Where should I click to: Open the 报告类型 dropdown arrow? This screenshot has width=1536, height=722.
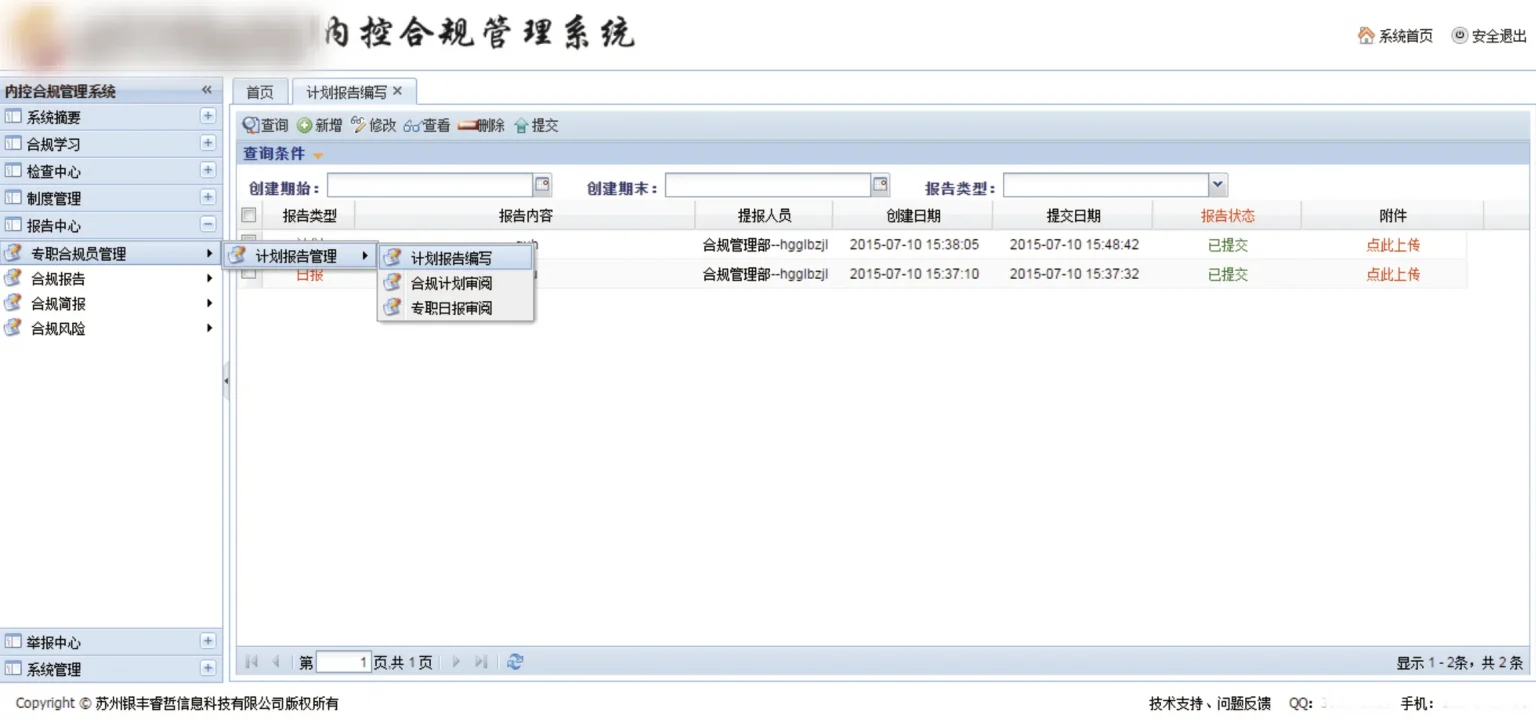[1217, 185]
